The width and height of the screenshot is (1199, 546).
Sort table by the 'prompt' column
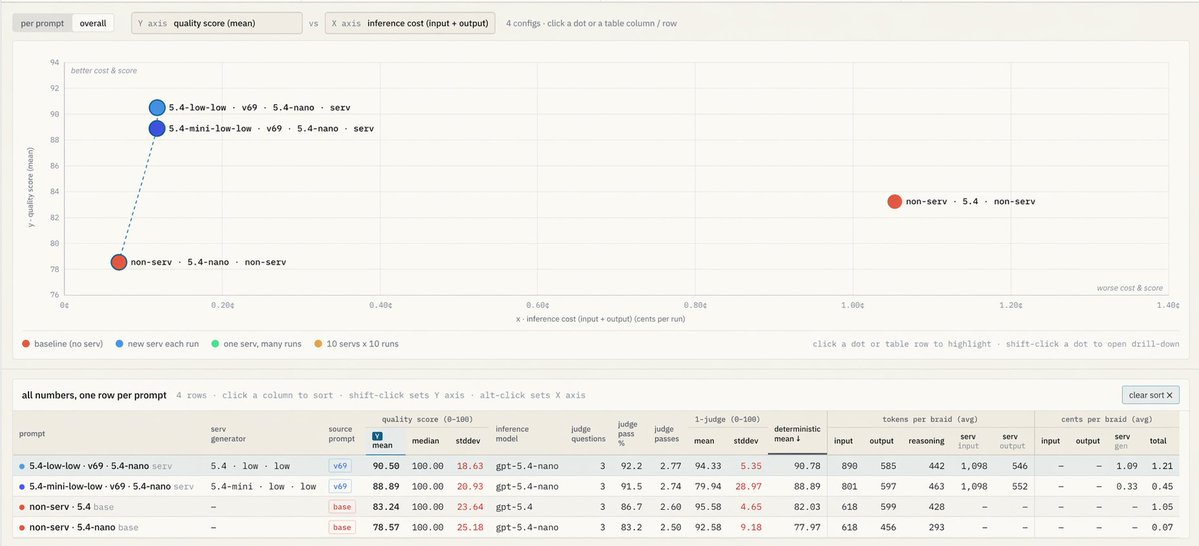point(32,434)
